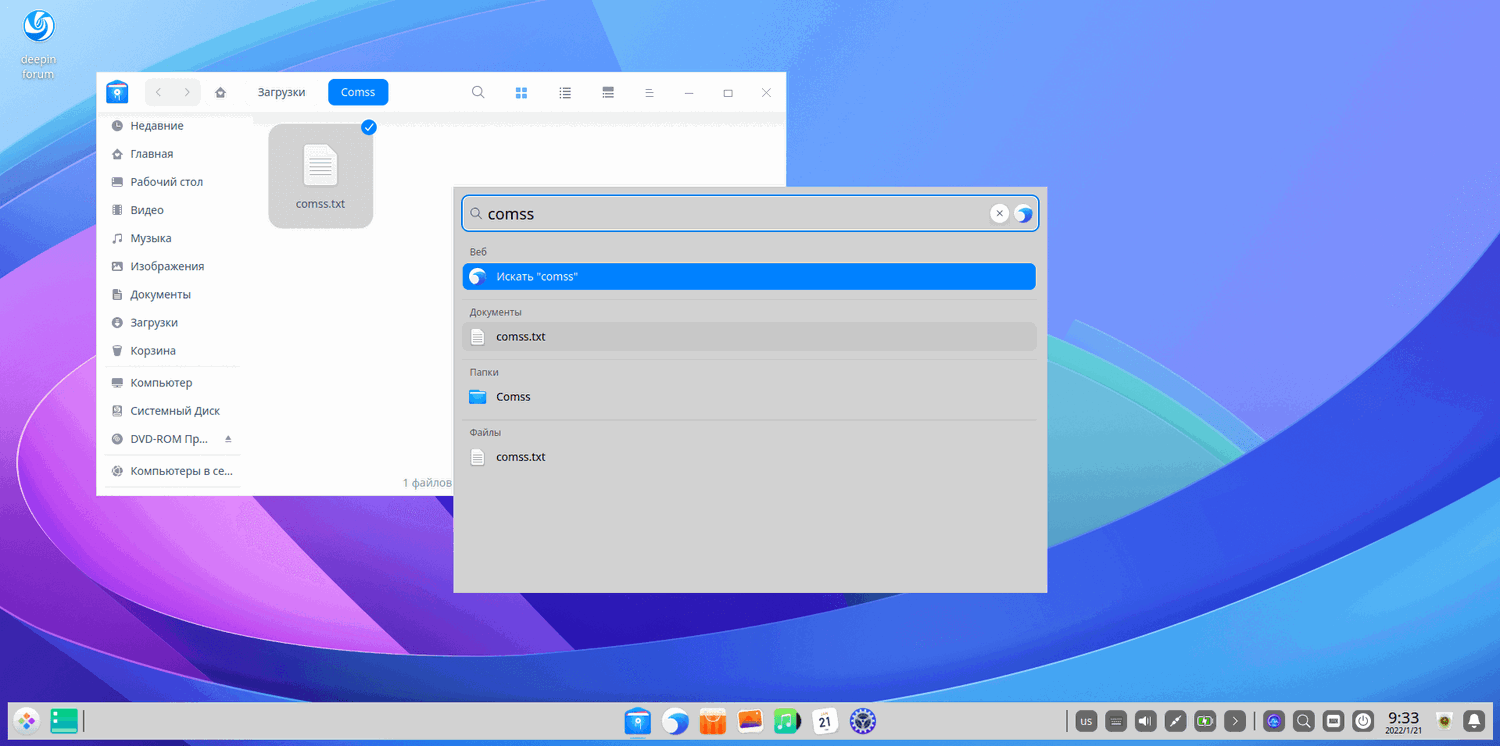This screenshot has width=1500, height=746.
Task: Open Control Center from the dock
Action: coord(863,720)
